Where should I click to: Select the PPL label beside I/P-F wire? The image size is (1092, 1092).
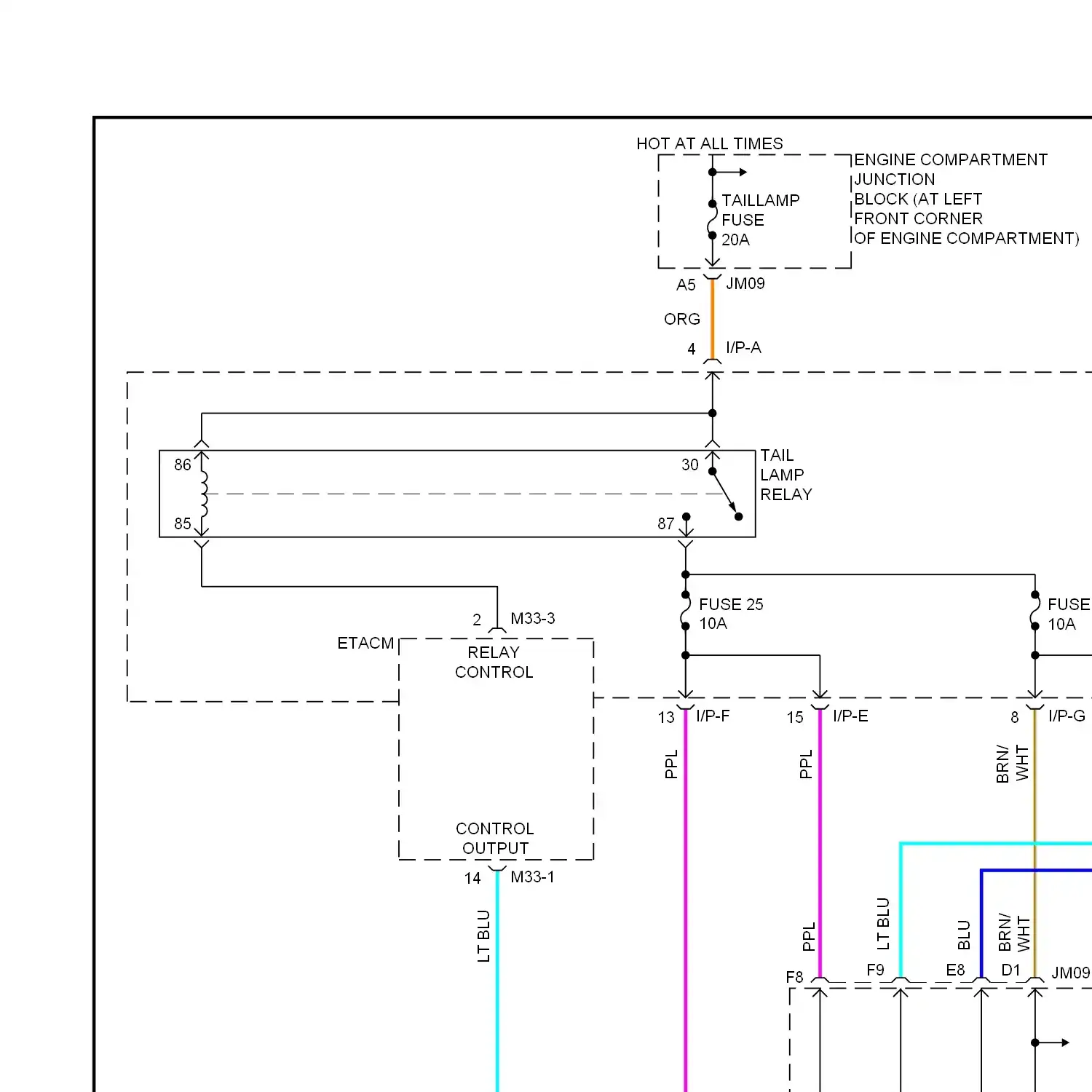point(670,764)
